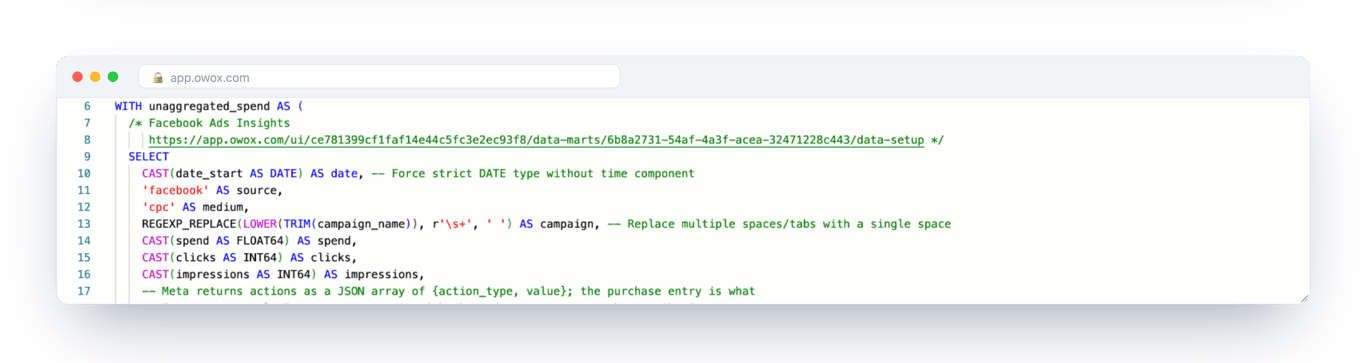This screenshot has width=1366, height=363.
Task: Click 'unaggregated_spend' identifier on line 6
Action: (209, 106)
